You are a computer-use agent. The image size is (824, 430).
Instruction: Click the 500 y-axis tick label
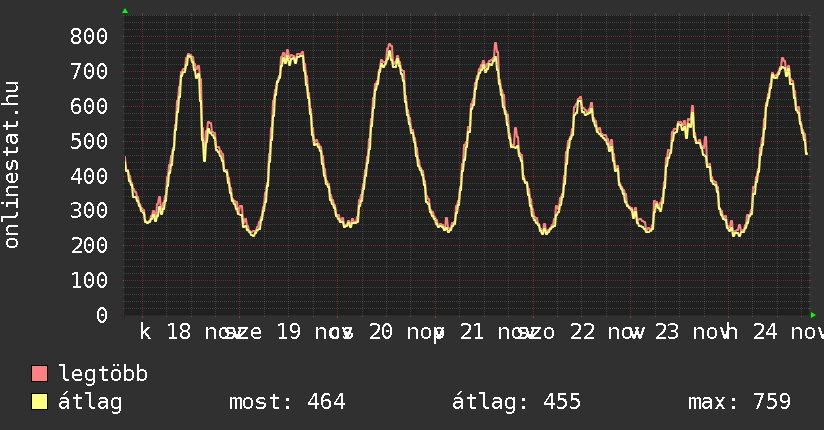(89, 141)
